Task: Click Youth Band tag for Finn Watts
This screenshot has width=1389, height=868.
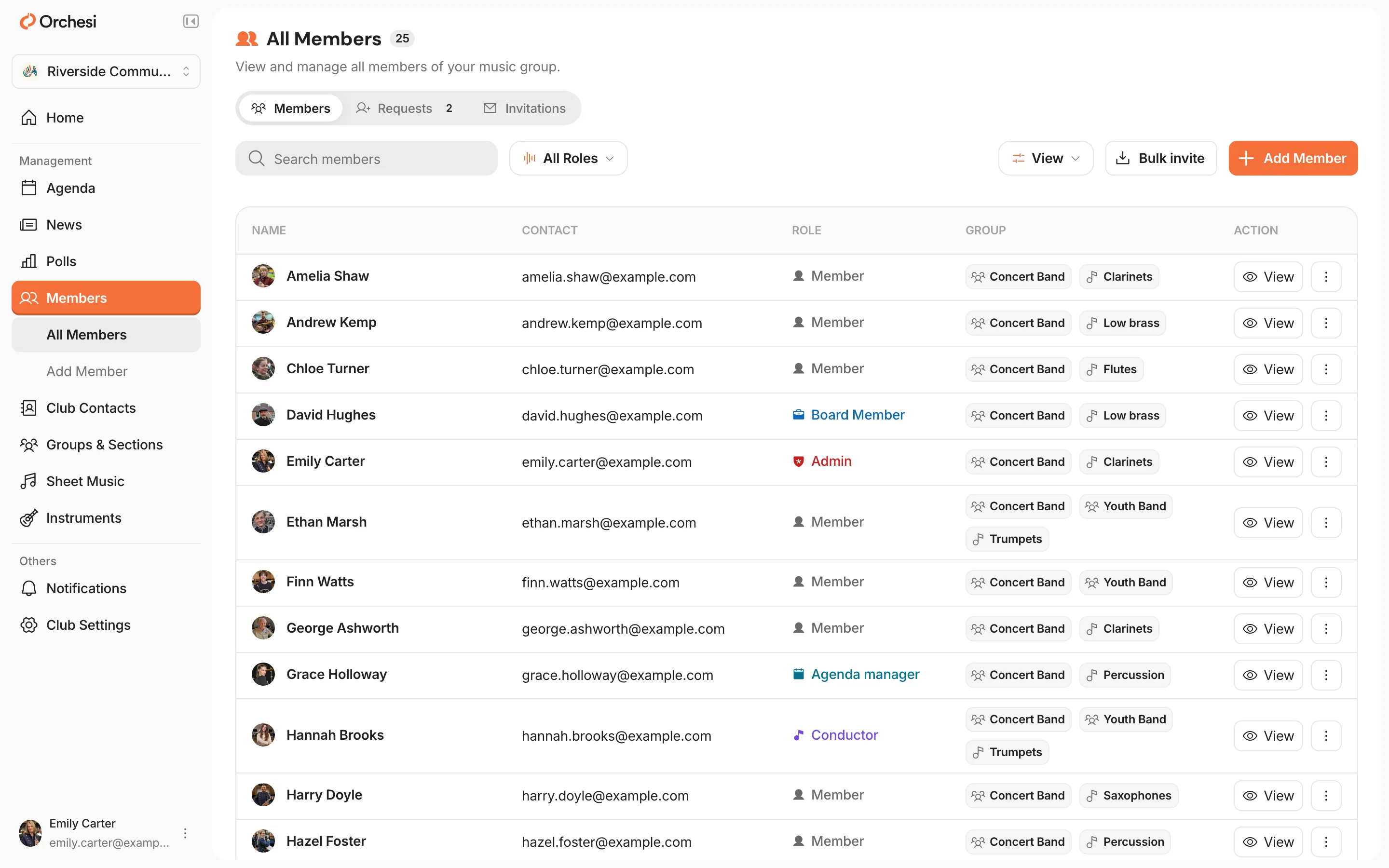Action: click(x=1126, y=583)
